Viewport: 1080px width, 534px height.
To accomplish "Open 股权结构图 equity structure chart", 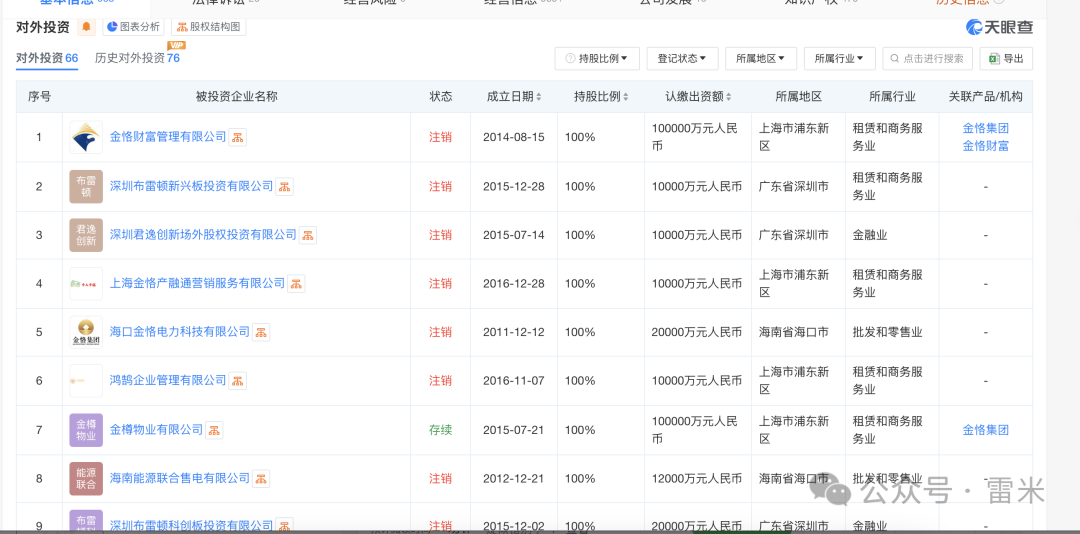I will 208,28.
